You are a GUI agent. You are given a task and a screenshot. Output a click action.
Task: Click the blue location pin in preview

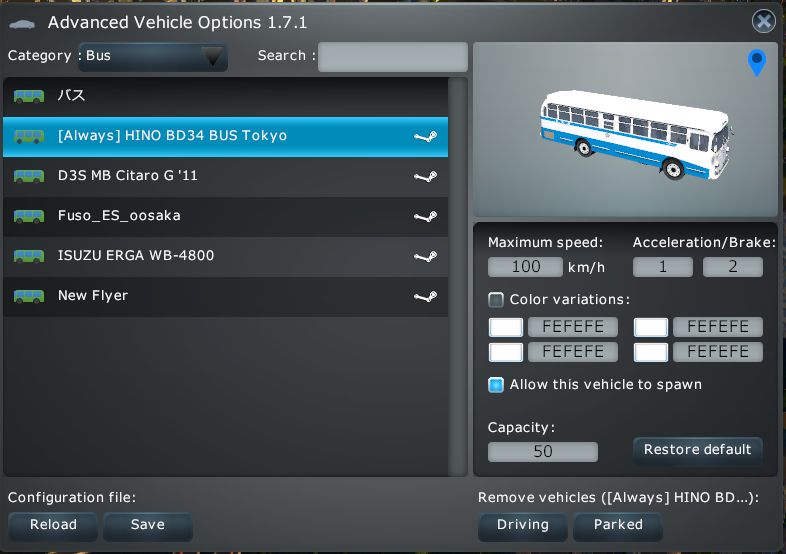coord(756,63)
